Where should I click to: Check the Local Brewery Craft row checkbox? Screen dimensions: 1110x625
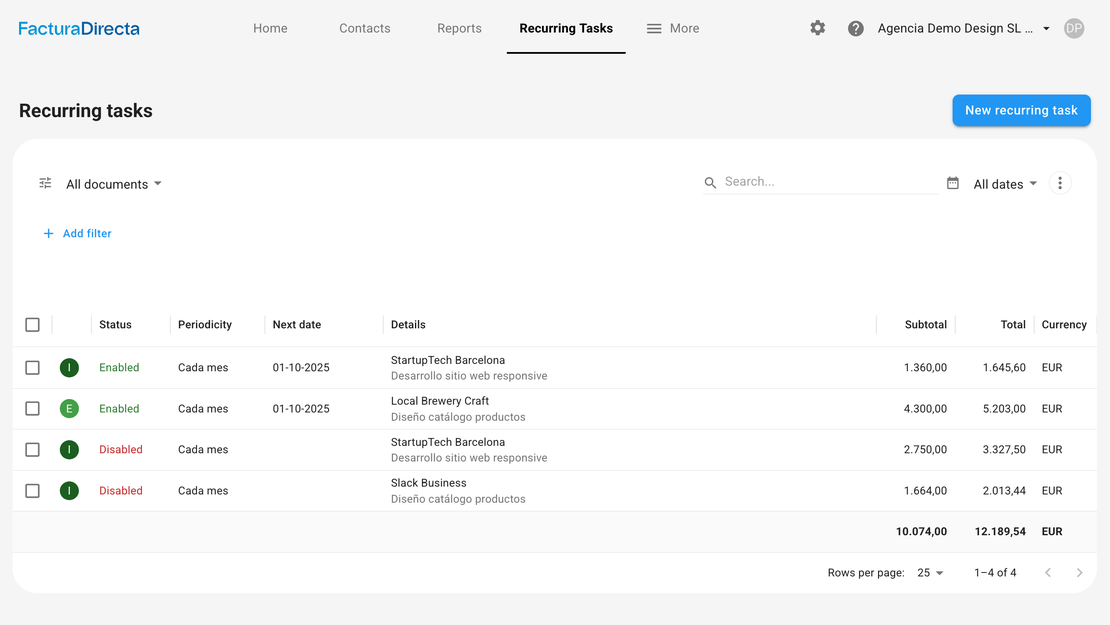33,409
